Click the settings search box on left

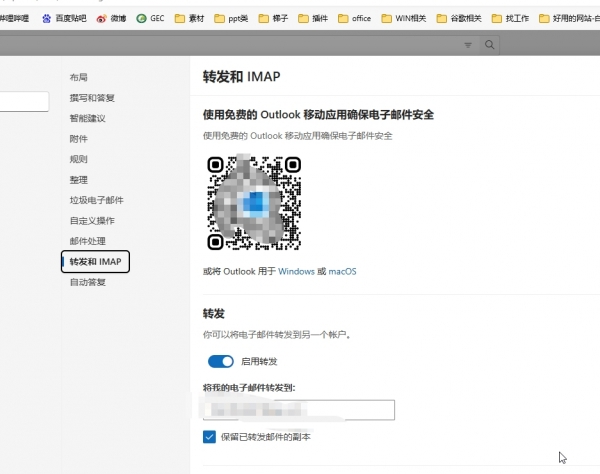24,101
